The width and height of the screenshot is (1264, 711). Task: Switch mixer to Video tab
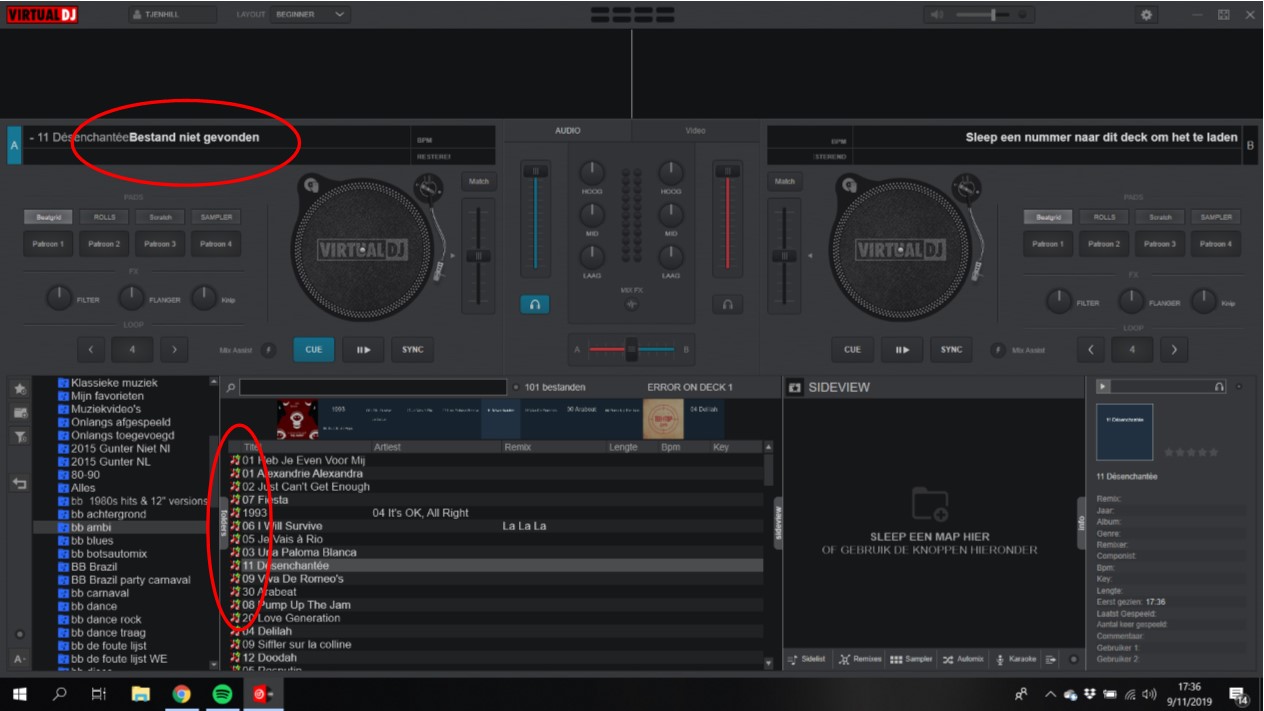[x=695, y=131]
